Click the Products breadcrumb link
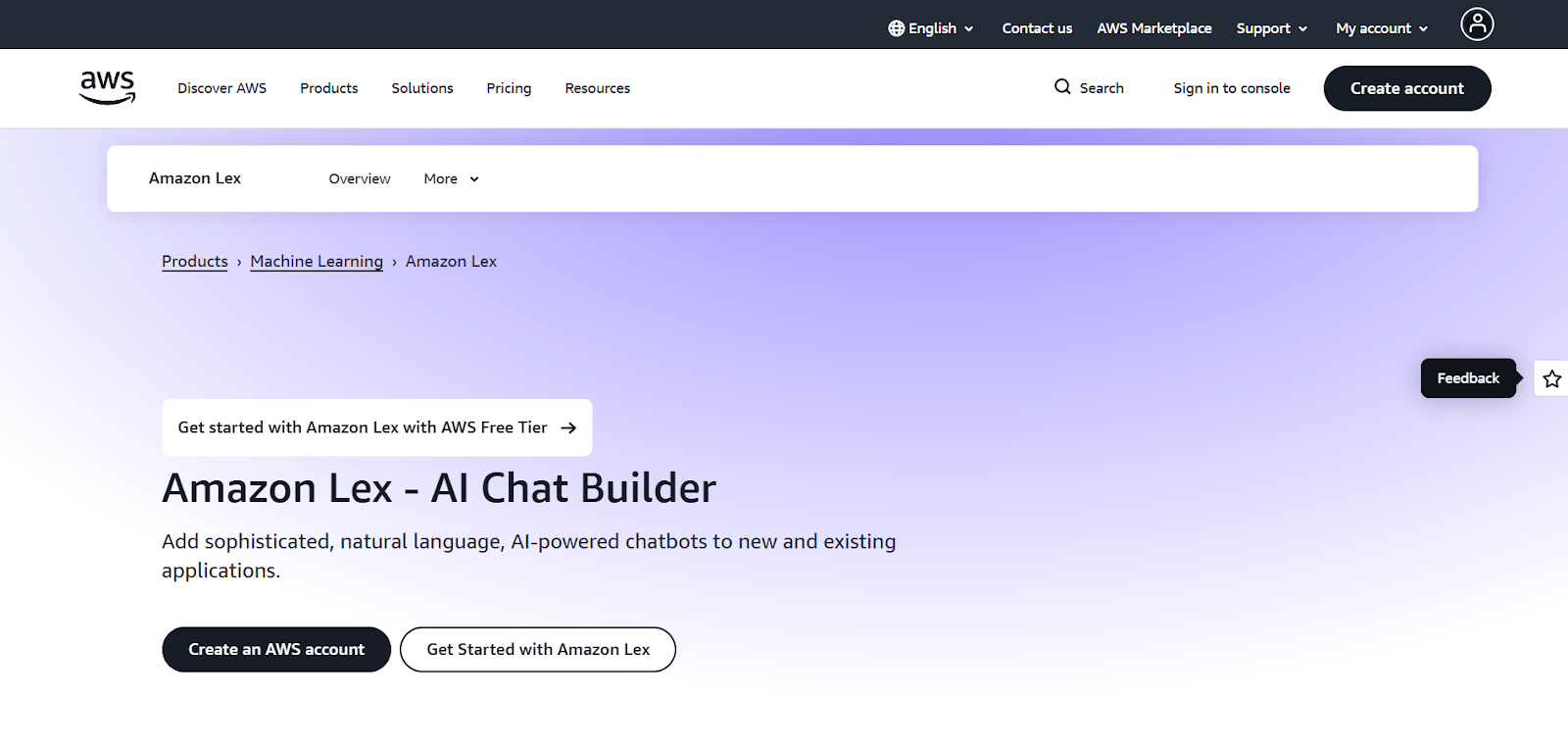The height and width of the screenshot is (748, 1568). (x=195, y=262)
